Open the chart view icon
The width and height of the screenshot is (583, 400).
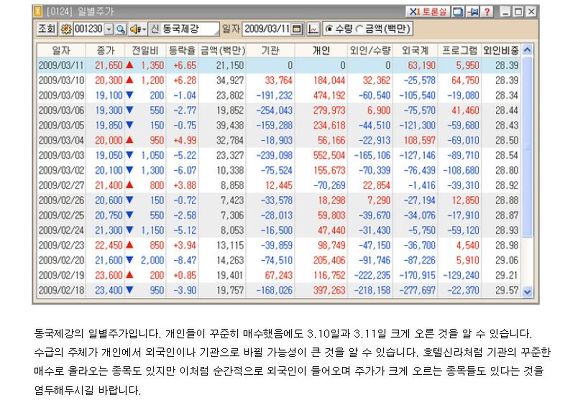point(313,29)
